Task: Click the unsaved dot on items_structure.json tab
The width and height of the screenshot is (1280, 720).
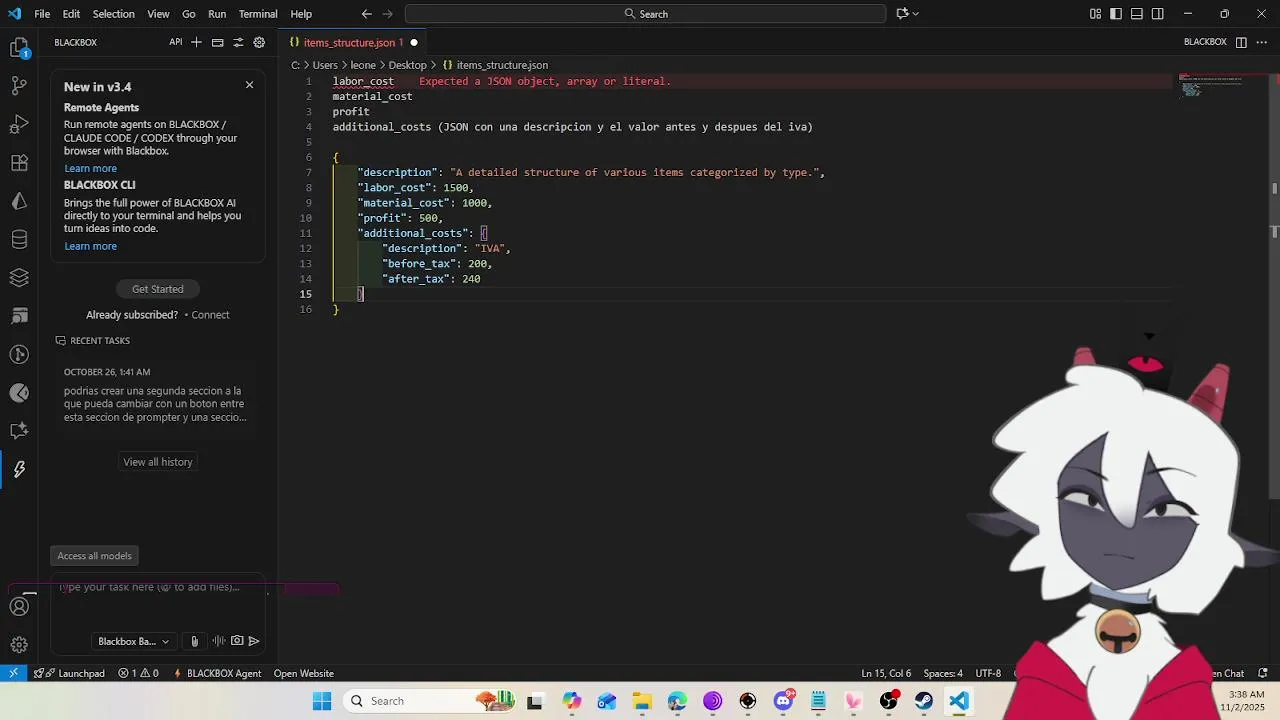Action: (414, 42)
